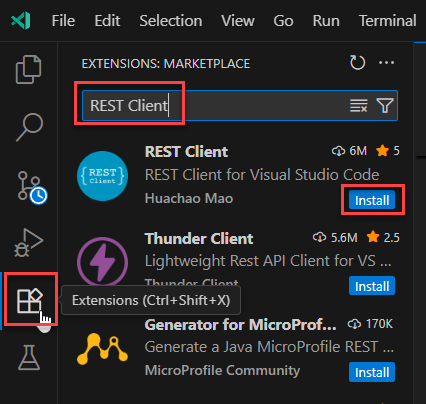Viewport: 426px width, 404px height.
Task: Open the REST Client extension title
Action: coord(187,152)
